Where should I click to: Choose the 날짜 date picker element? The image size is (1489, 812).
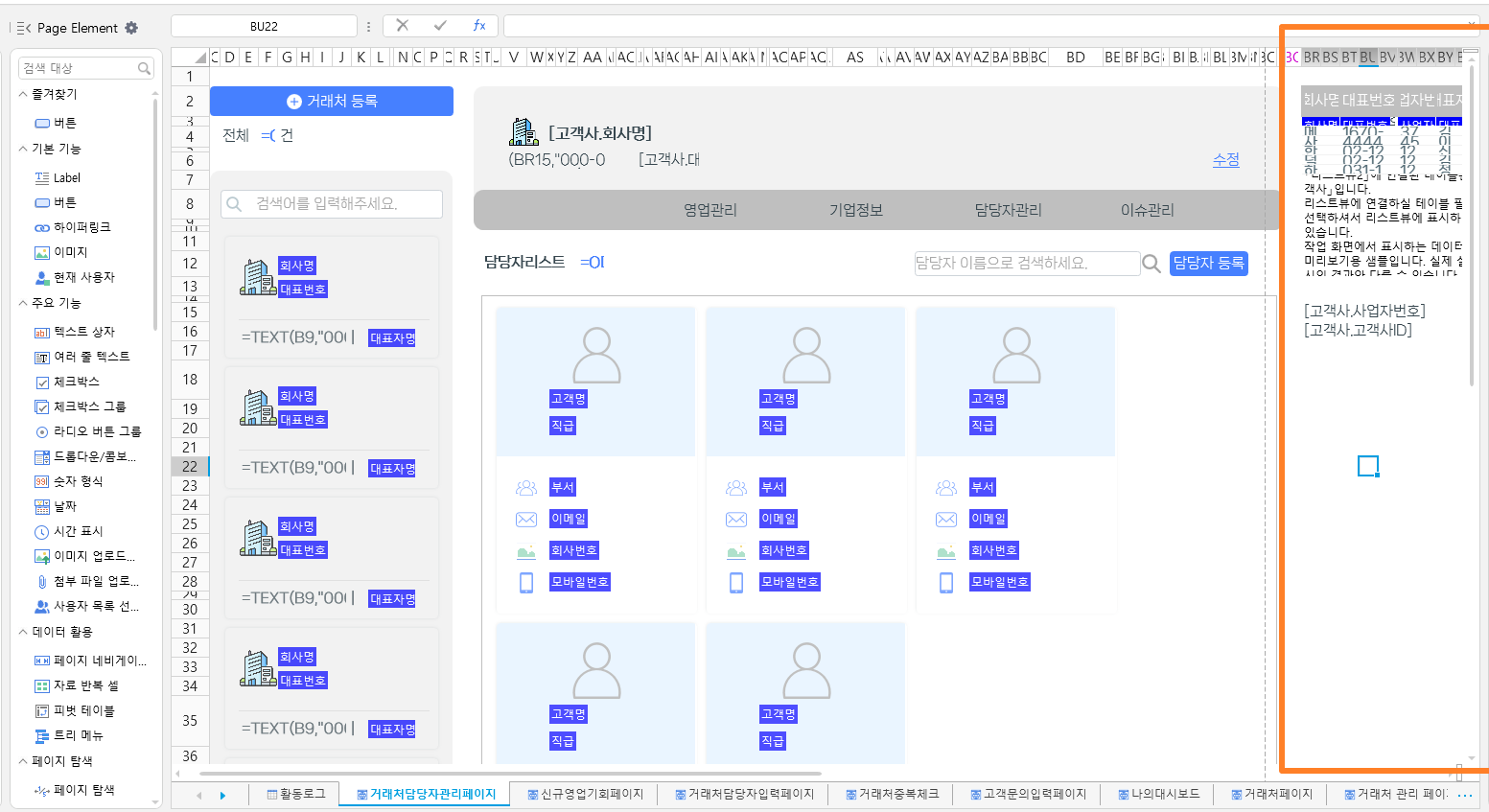pos(65,506)
